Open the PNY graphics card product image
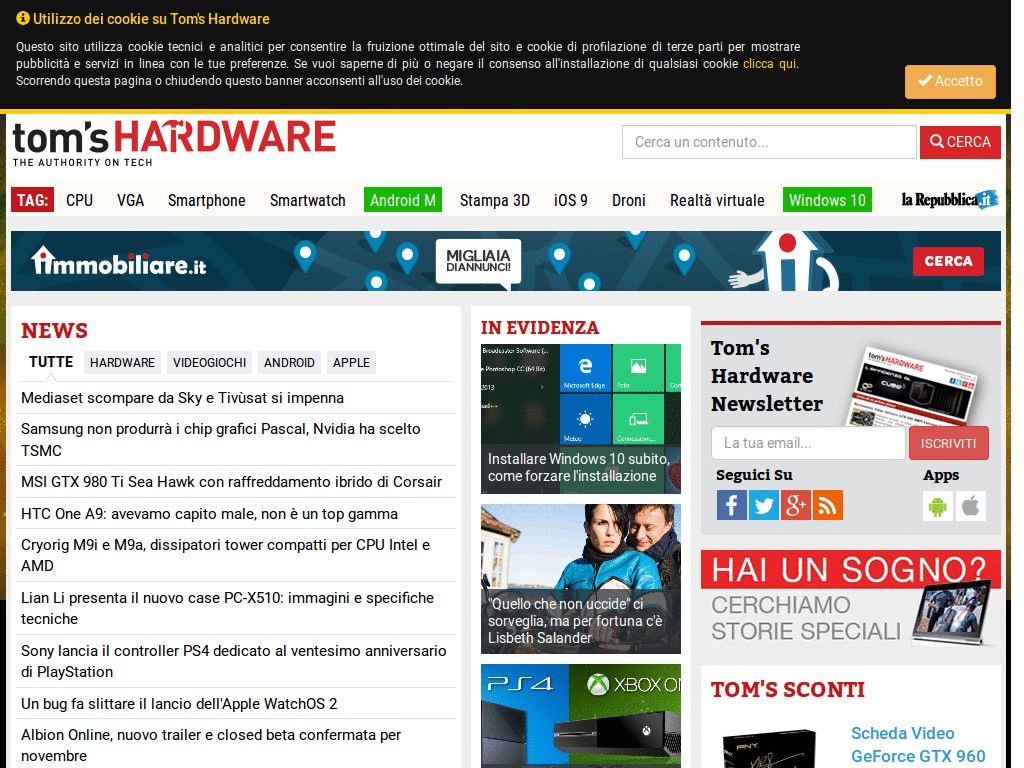The width and height of the screenshot is (1024, 768). 769,748
